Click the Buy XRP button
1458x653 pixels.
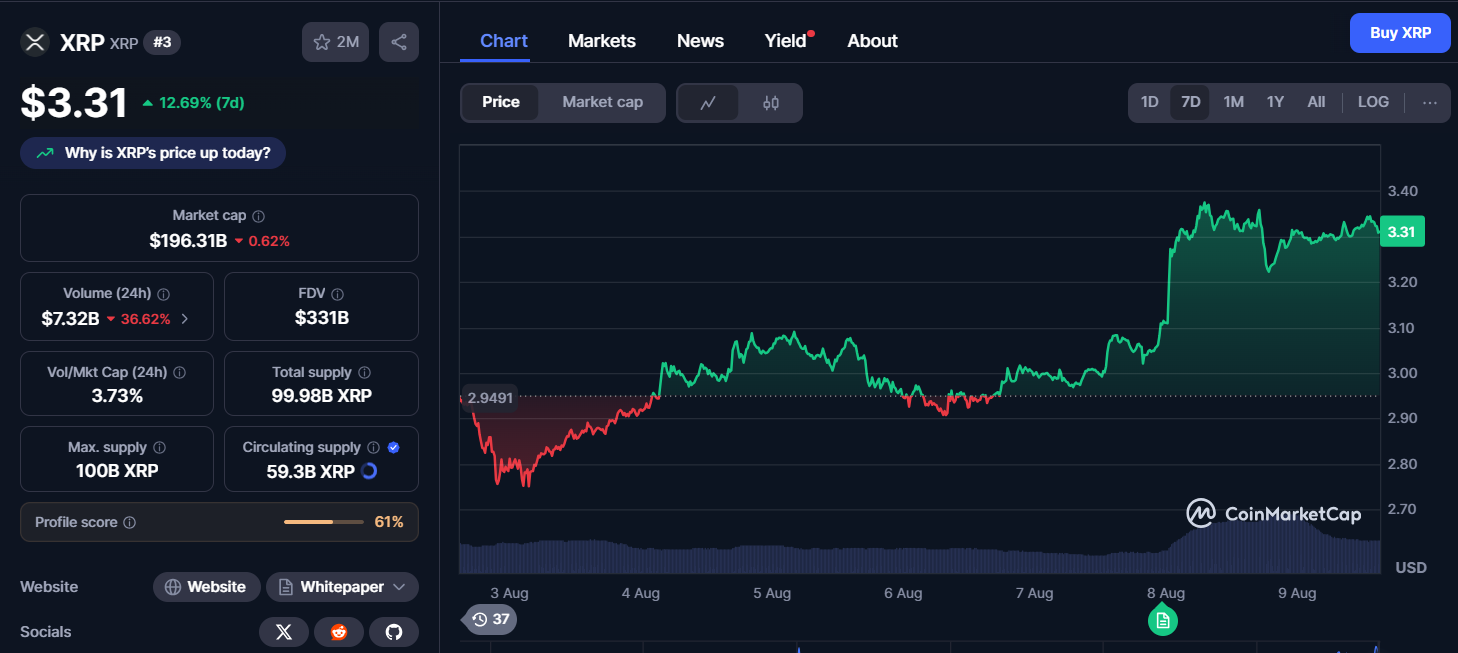(x=1400, y=33)
